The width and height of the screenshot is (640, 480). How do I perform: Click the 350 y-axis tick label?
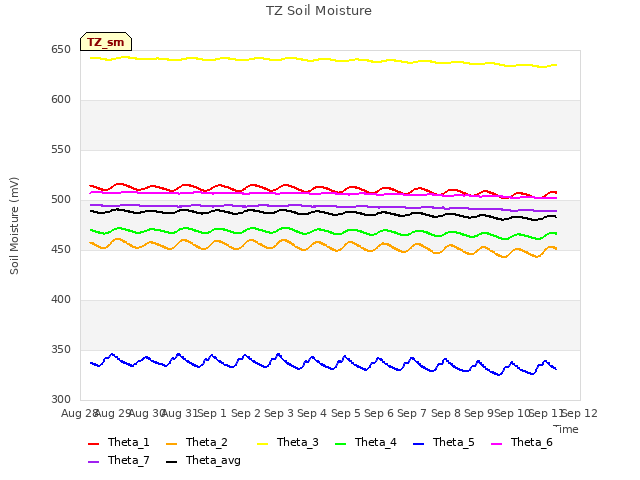coord(61,350)
